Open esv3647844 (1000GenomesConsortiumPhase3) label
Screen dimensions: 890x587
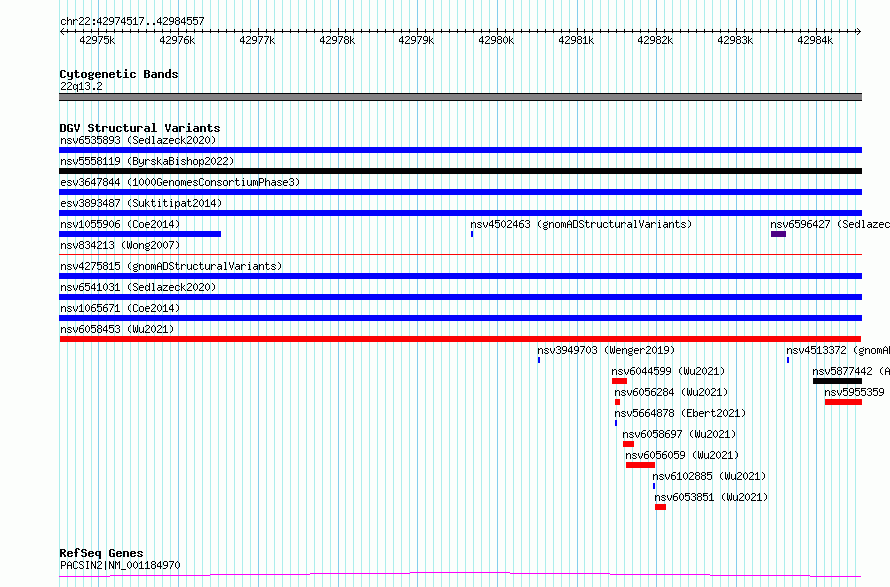pyautogui.click(x=180, y=182)
